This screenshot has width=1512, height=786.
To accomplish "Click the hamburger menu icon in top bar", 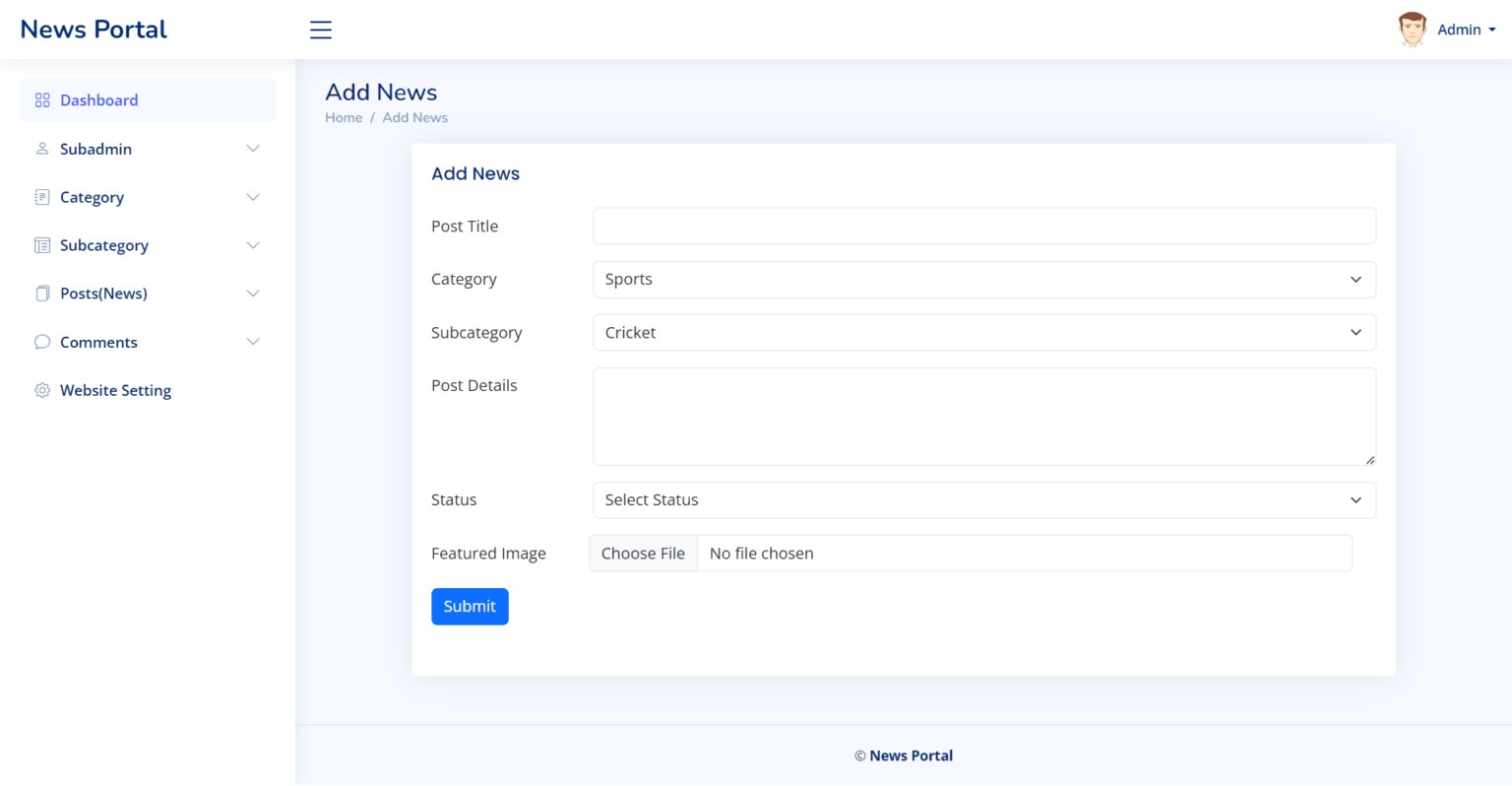I will point(320,30).
